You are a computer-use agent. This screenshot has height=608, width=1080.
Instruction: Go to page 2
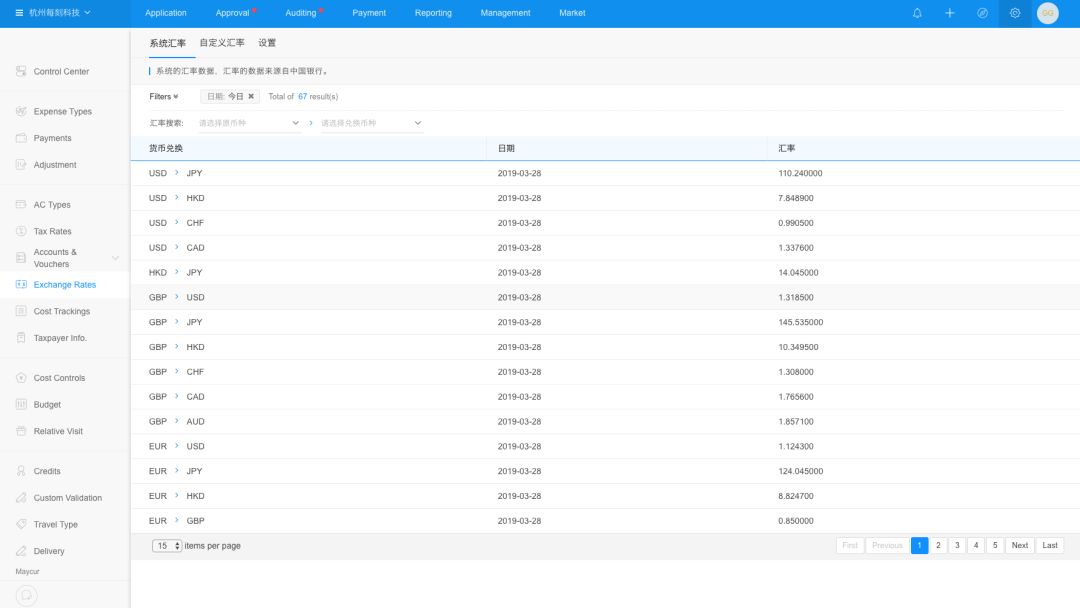(938, 545)
